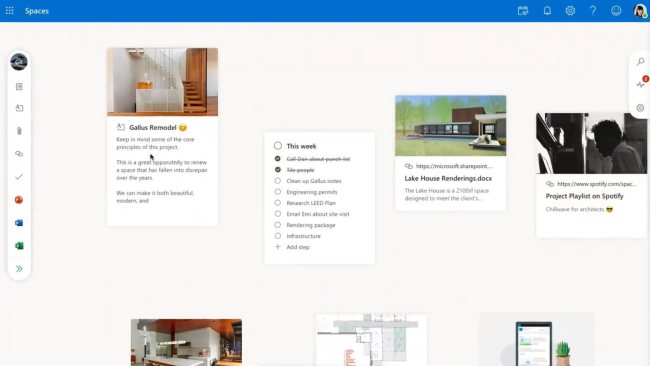
Task: Add a note from the sidebar
Action: [x=19, y=108]
